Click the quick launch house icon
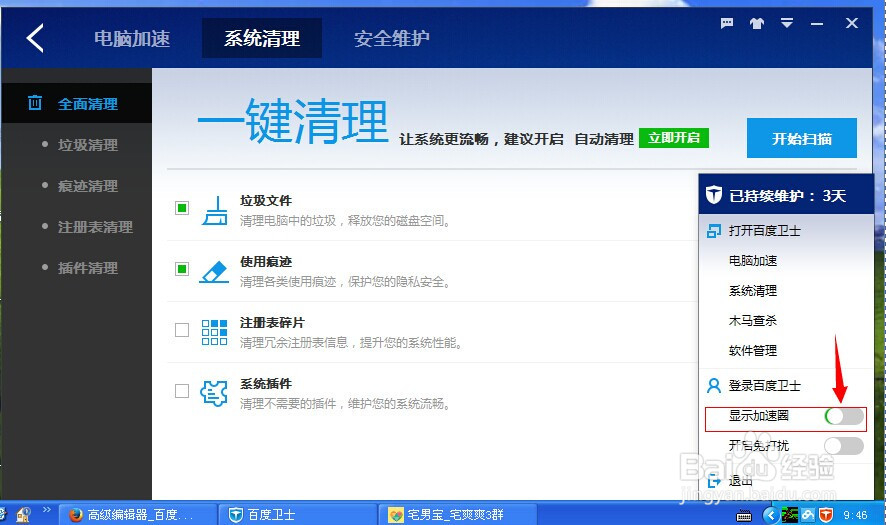This screenshot has height=525, width=886. tap(23, 515)
